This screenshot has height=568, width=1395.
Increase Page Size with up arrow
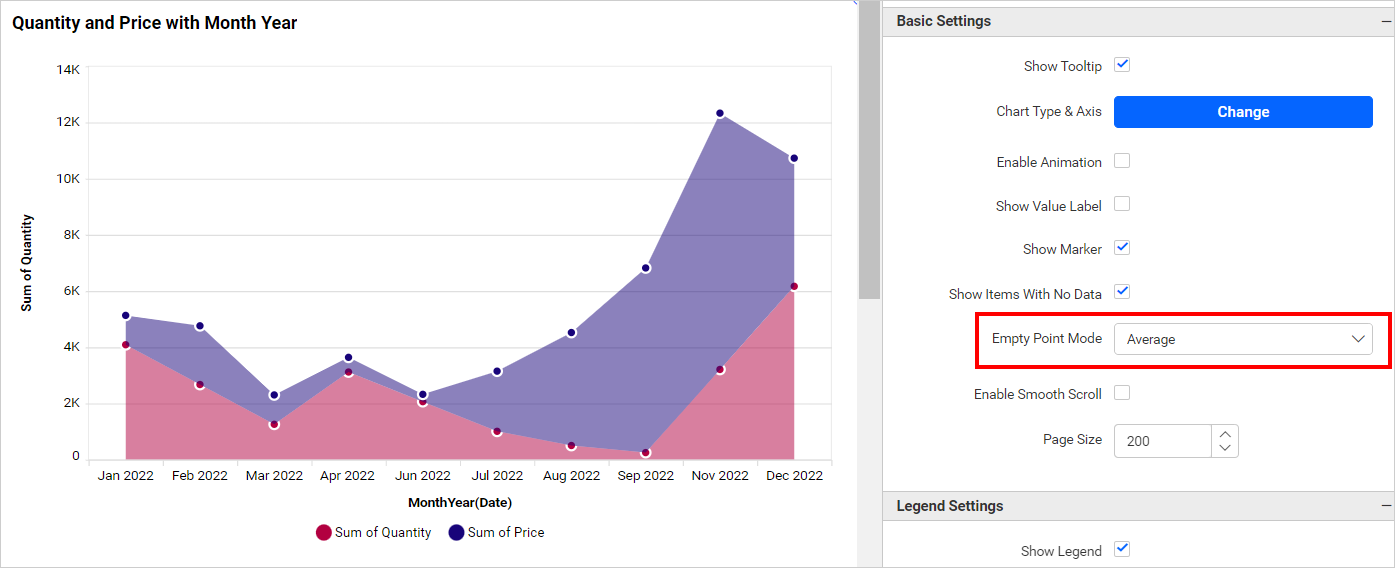pyautogui.click(x=1225, y=433)
